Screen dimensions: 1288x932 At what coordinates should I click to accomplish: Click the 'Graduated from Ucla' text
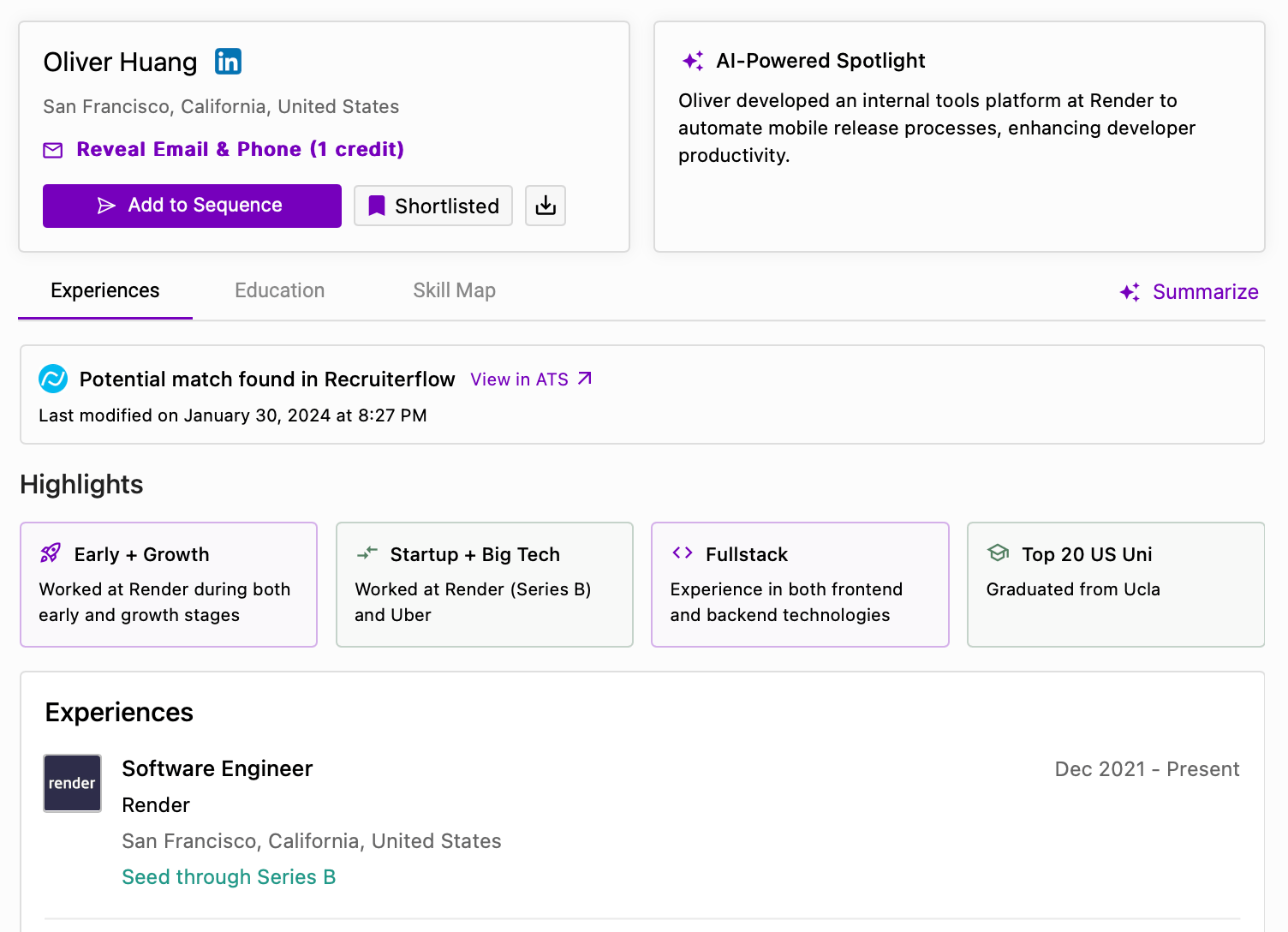[x=1073, y=589]
